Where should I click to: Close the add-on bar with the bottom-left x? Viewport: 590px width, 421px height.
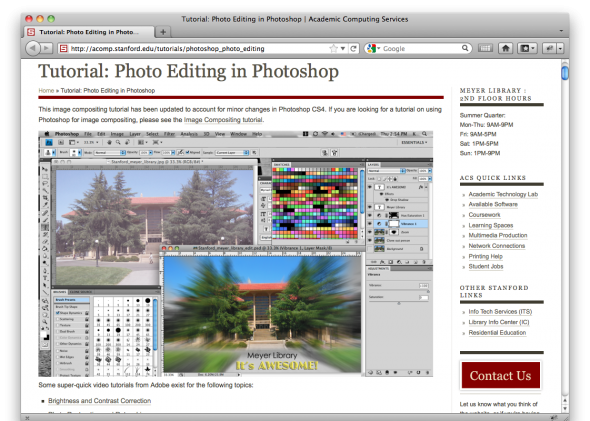27,418
